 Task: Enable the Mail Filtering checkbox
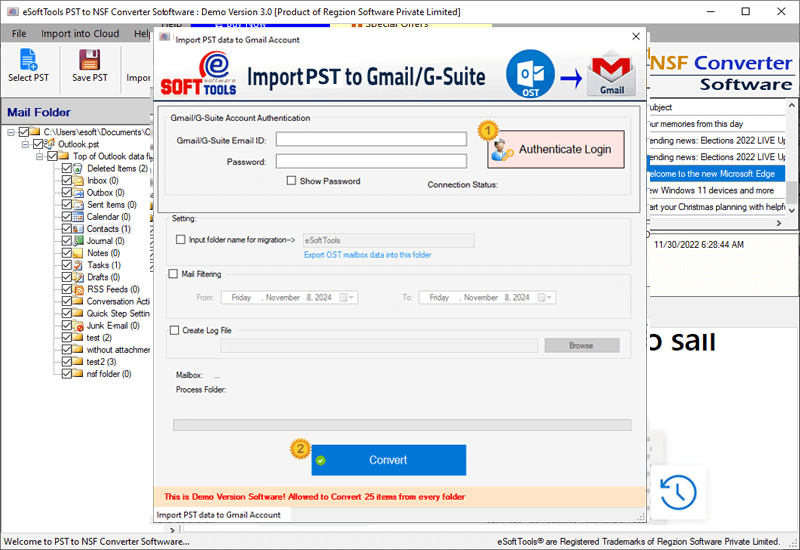coord(173,274)
